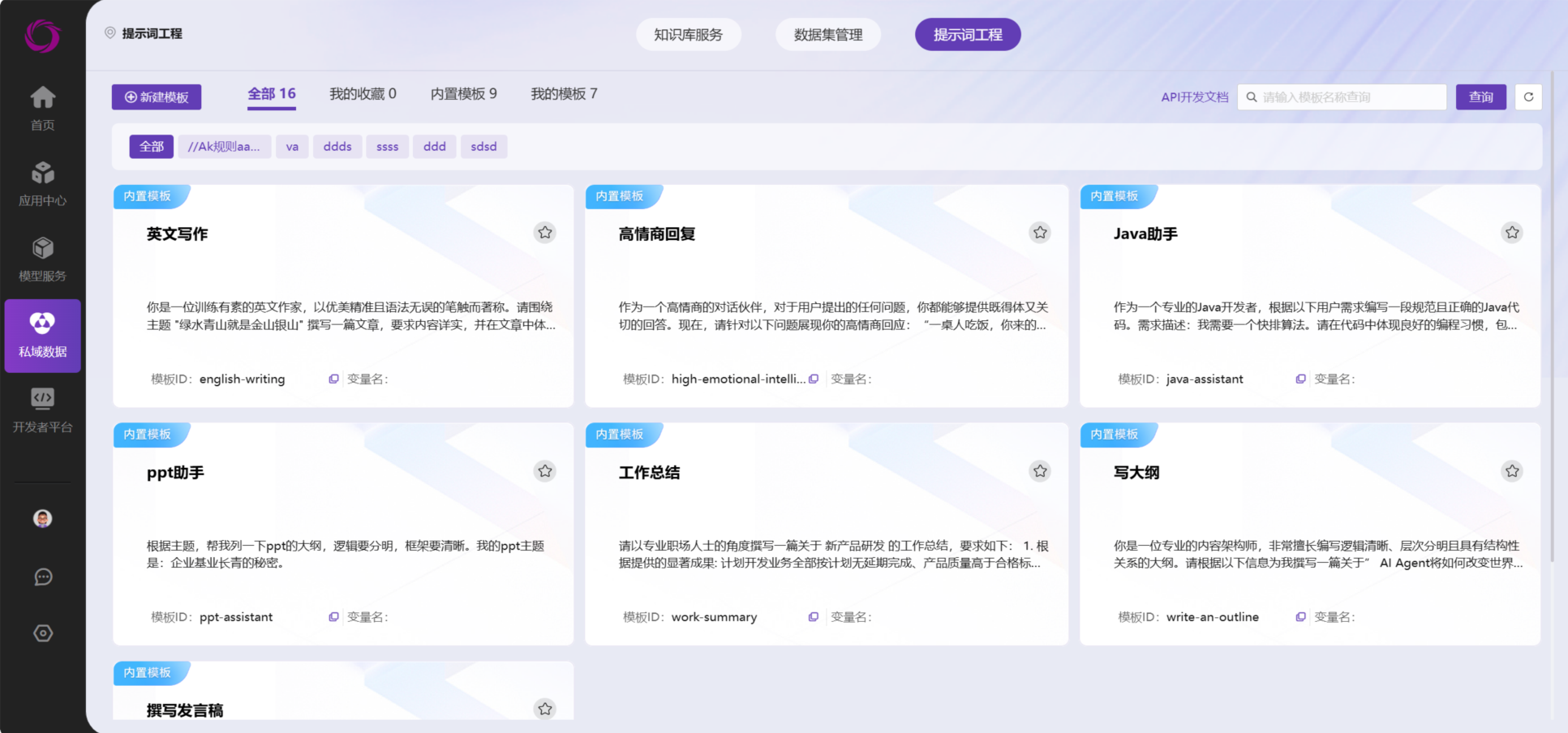Copy the english-writing template ID
This screenshot has height=733, width=1568.
333,379
